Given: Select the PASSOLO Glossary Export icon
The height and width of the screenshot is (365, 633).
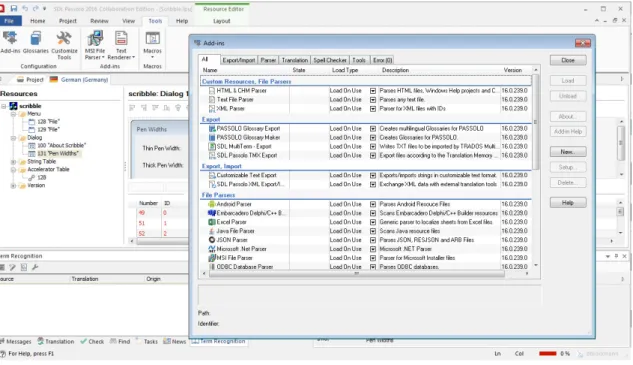Looking at the screenshot, I should click(x=212, y=128).
